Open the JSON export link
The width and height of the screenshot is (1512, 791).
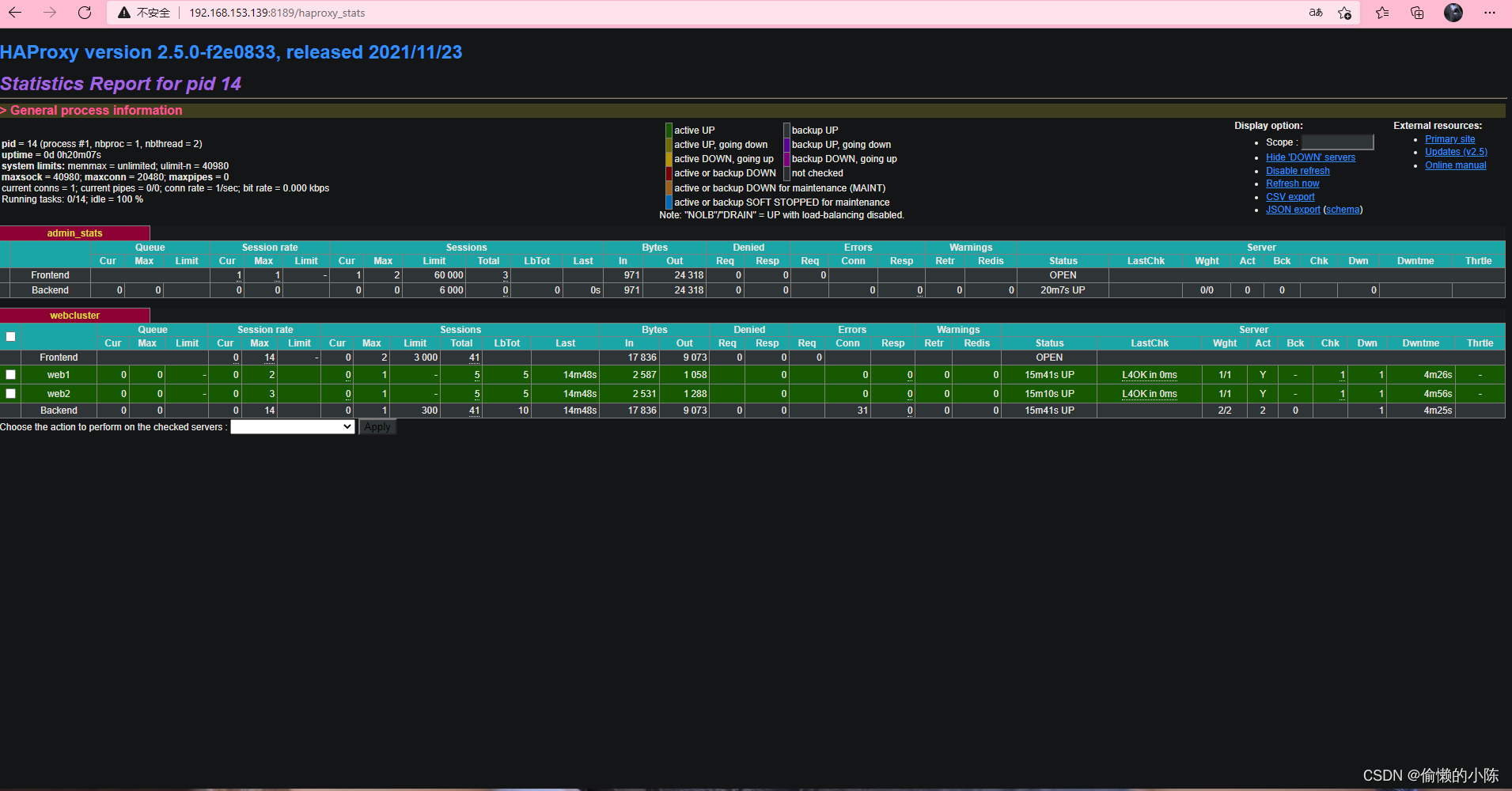pos(1293,210)
